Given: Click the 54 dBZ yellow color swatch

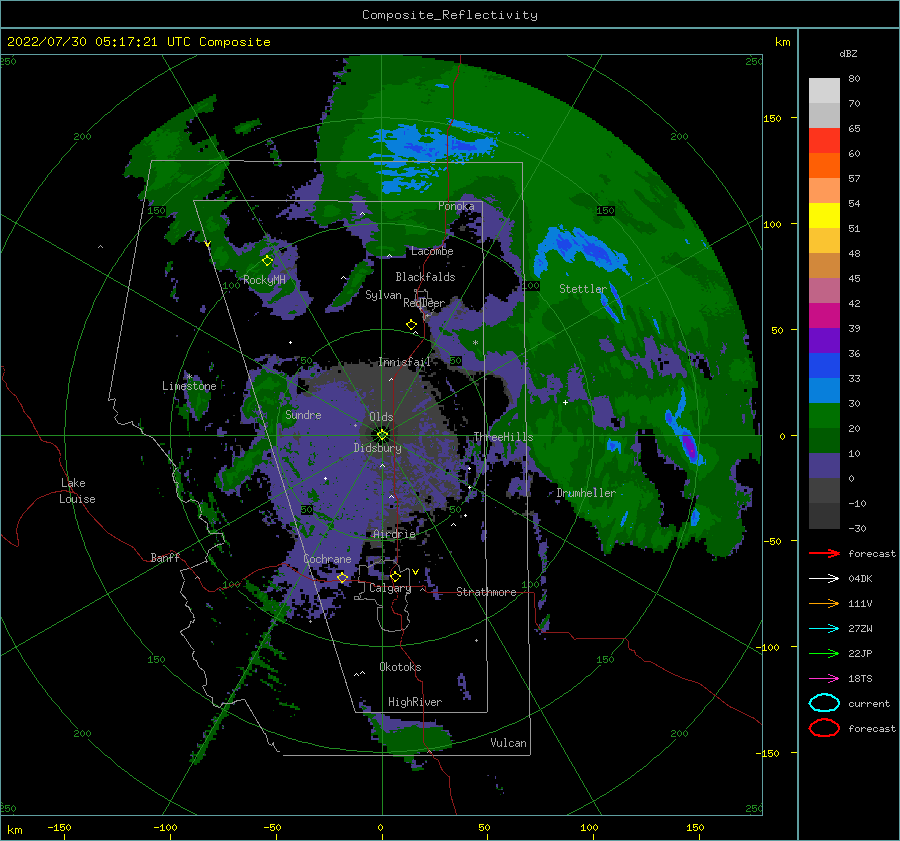Looking at the screenshot, I should pyautogui.click(x=824, y=216).
